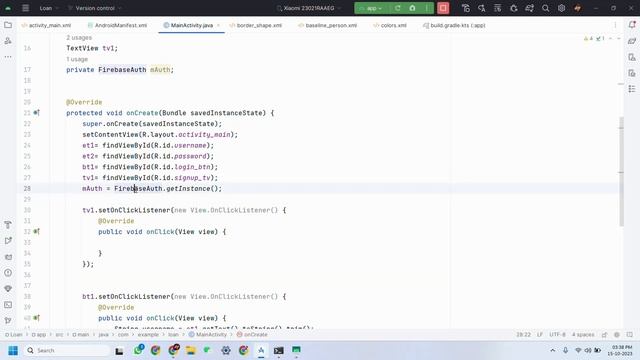Place cursor on FirebaseAuth.getInstance() line
Viewport: 640px width, 360px height.
click(152, 189)
